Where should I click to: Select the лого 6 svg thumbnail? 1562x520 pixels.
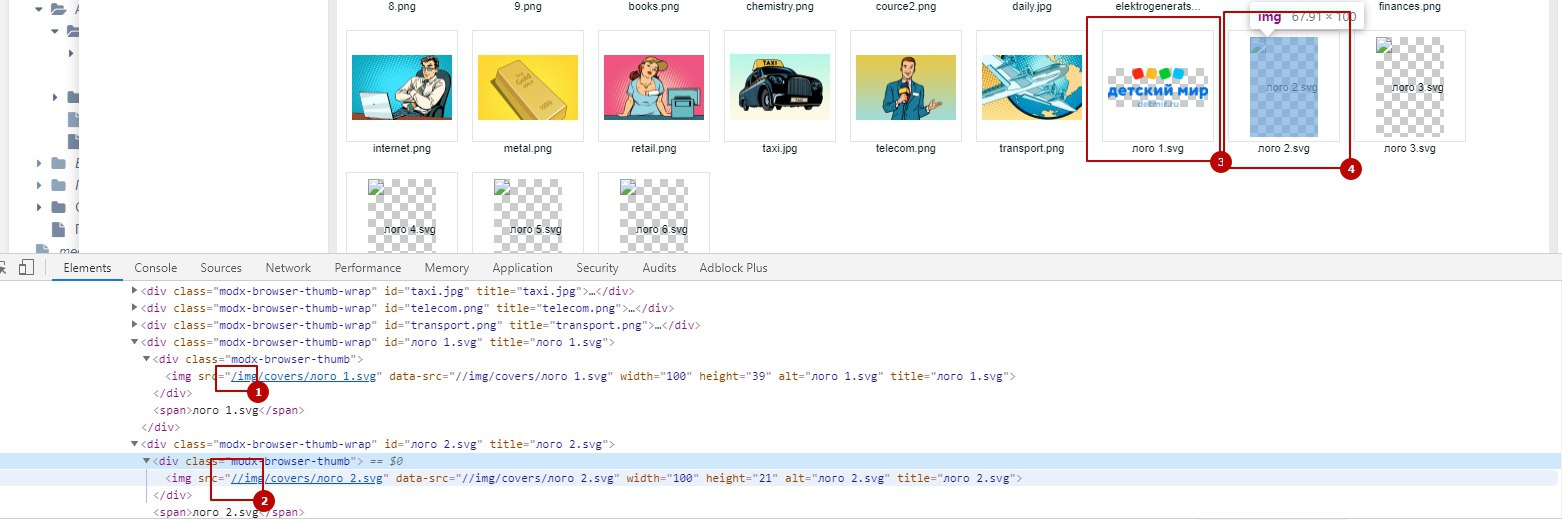coord(654,215)
